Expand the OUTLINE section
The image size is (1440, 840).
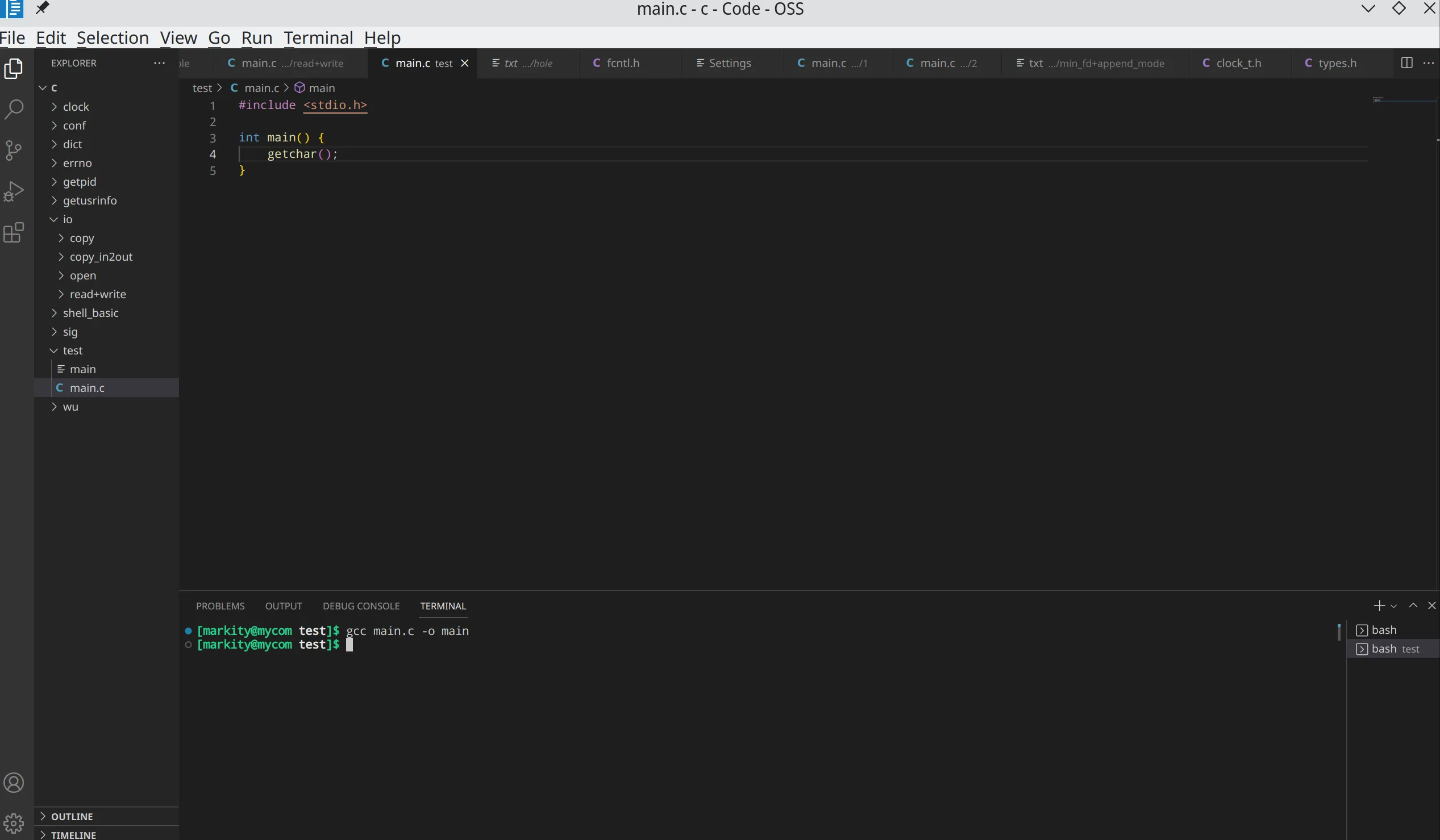[x=72, y=817]
